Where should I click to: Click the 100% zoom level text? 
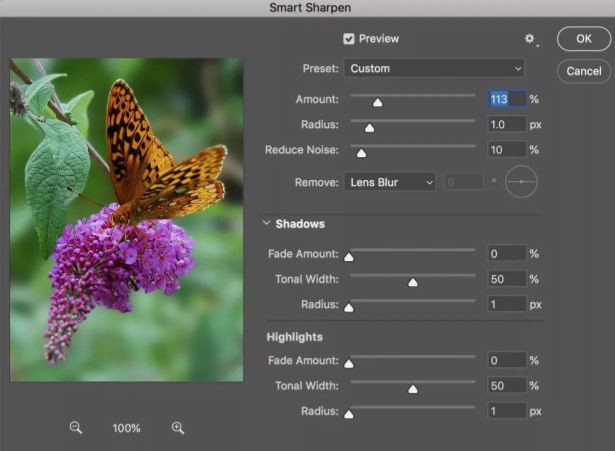coord(126,428)
